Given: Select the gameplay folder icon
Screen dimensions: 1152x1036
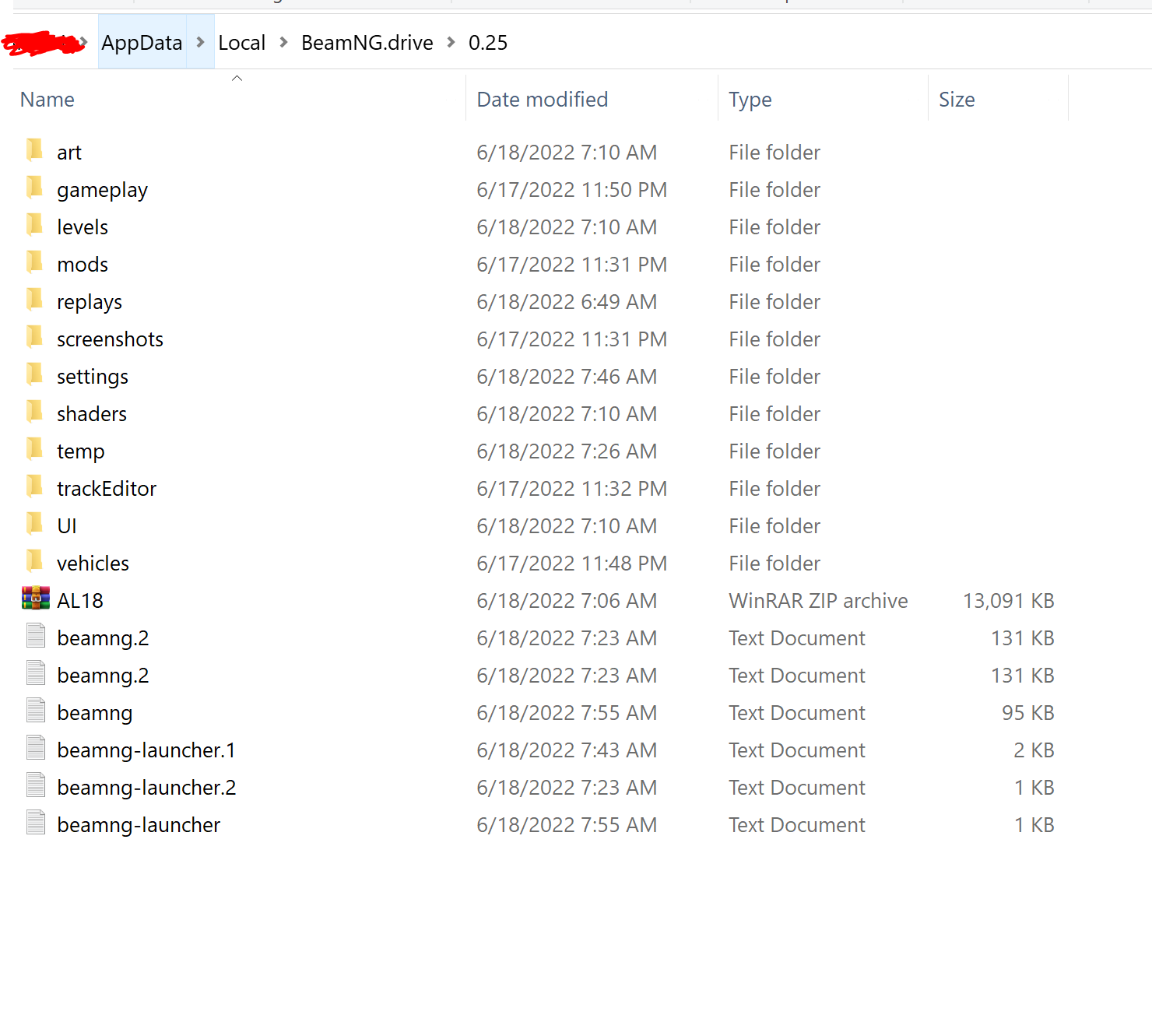Looking at the screenshot, I should (x=35, y=187).
